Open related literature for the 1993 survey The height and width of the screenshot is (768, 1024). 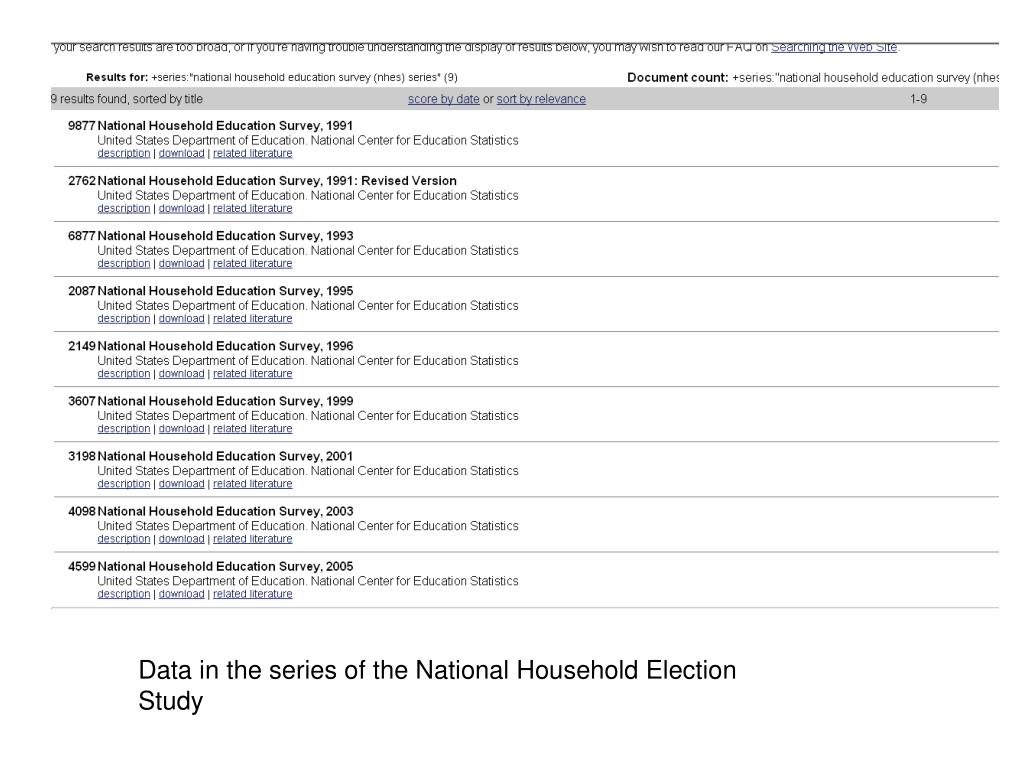point(252,264)
